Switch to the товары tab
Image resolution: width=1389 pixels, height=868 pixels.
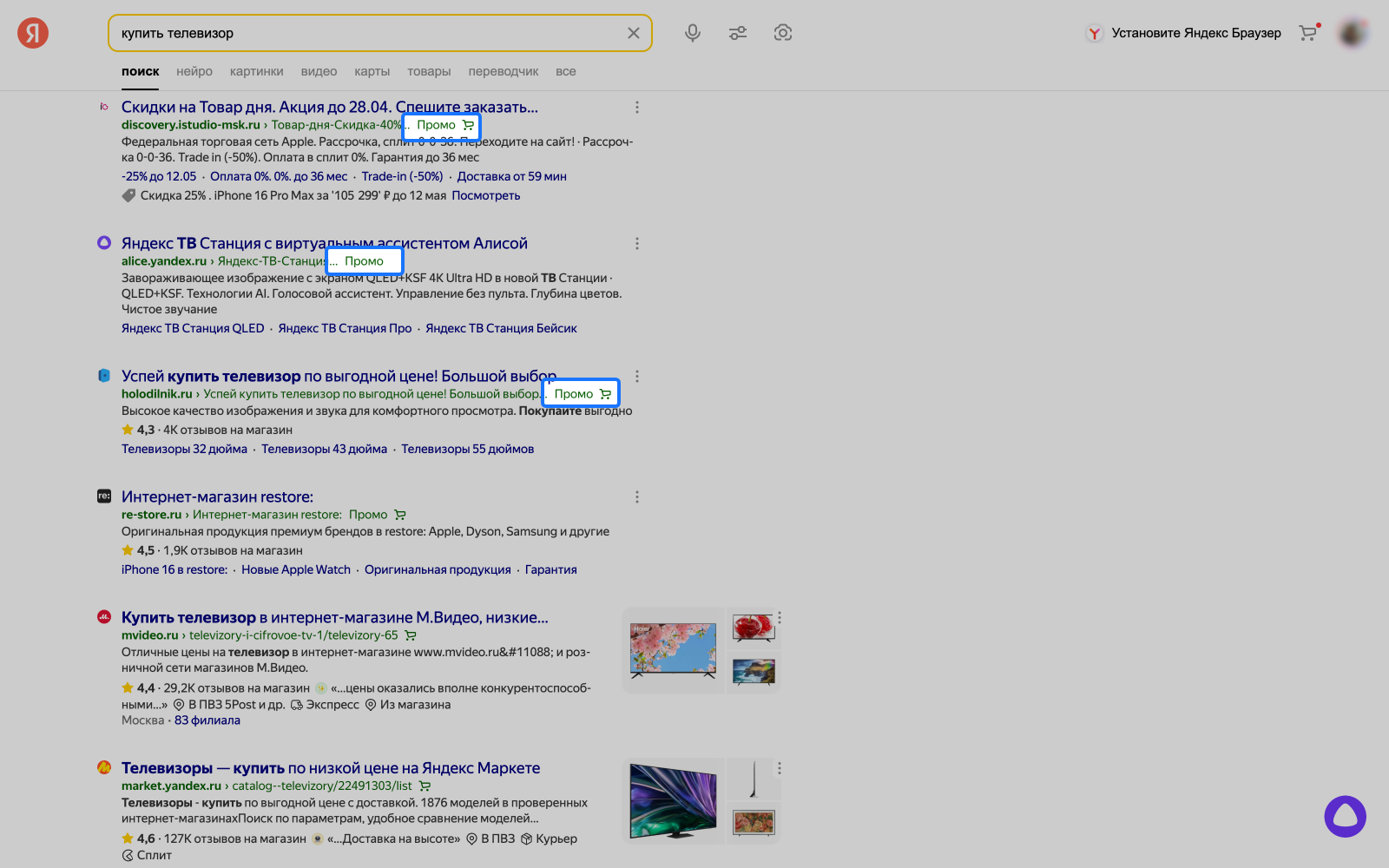429,71
